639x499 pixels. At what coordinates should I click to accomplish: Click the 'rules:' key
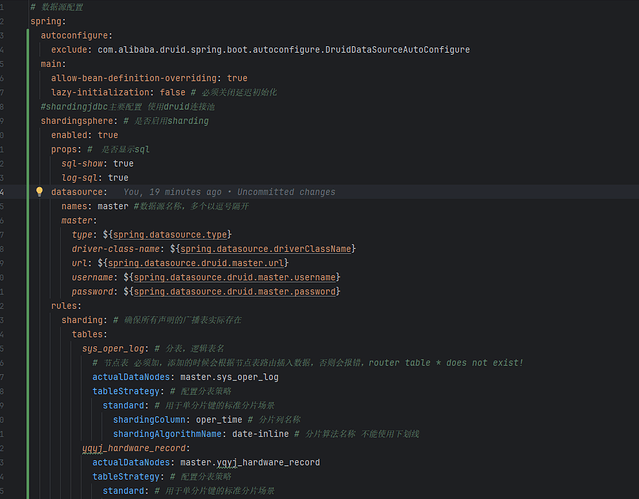coord(66,306)
